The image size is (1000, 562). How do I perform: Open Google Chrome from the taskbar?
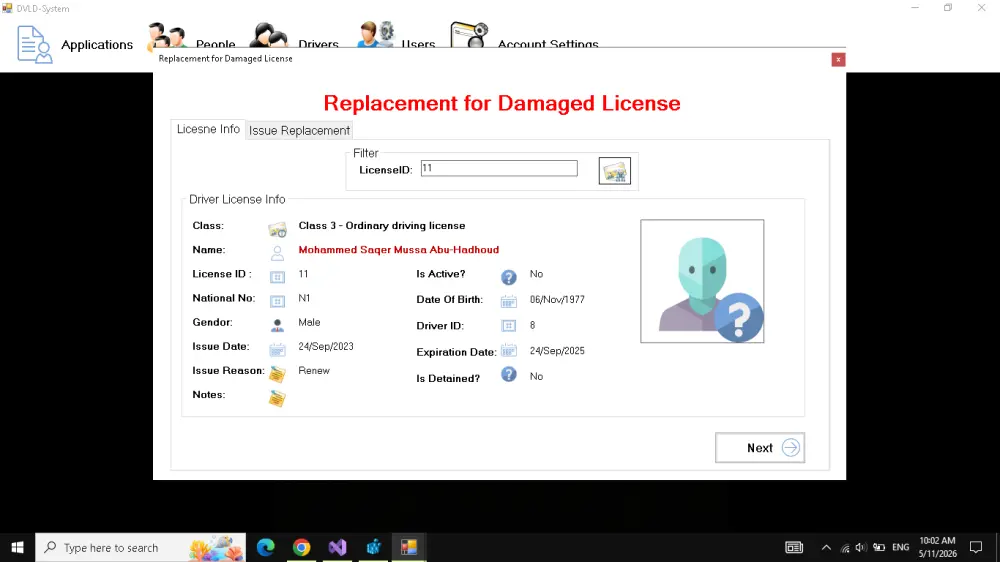coord(302,547)
